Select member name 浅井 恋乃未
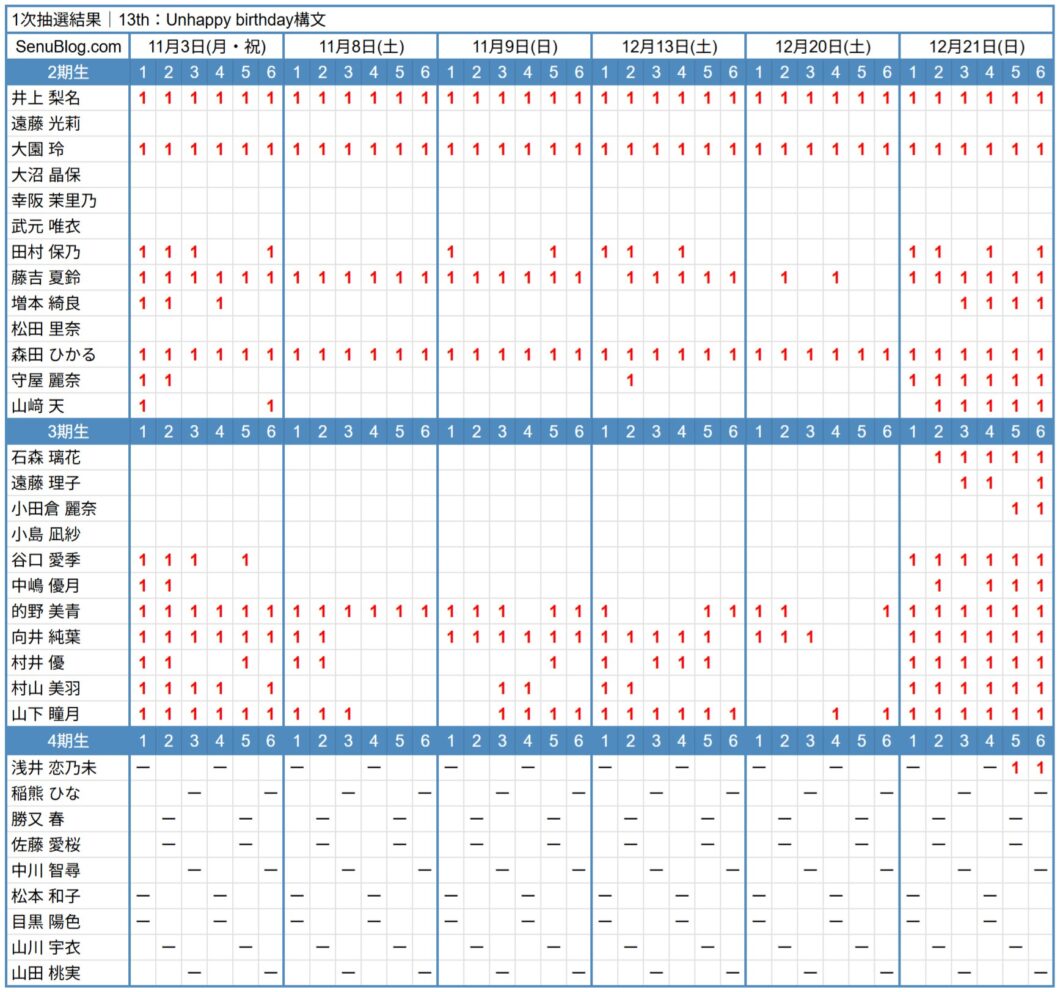Image resolution: width=1060 pixels, height=992 pixels. point(54,767)
